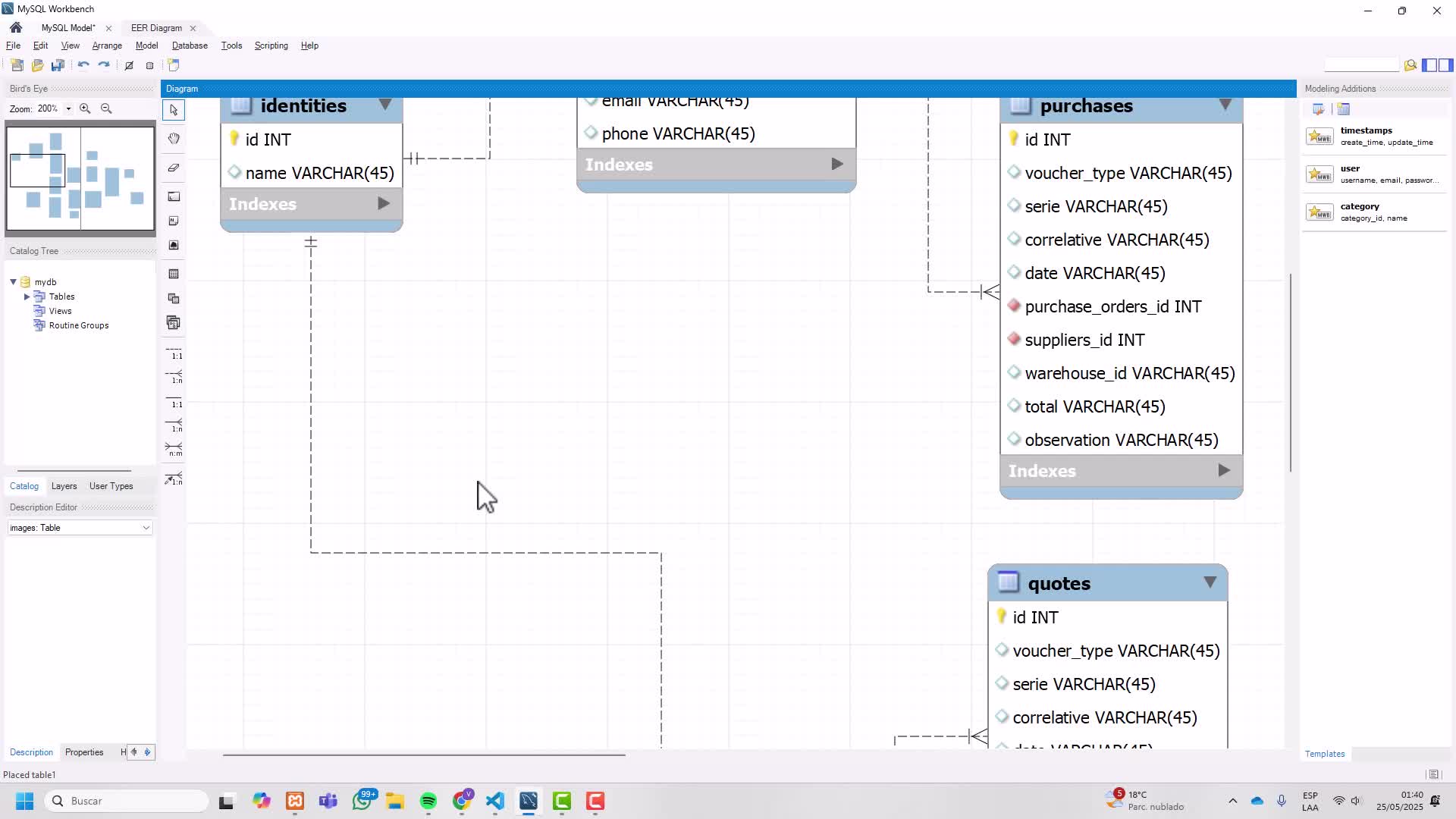Select the routine group tool
This screenshot has width=1456, height=819.
click(x=174, y=322)
